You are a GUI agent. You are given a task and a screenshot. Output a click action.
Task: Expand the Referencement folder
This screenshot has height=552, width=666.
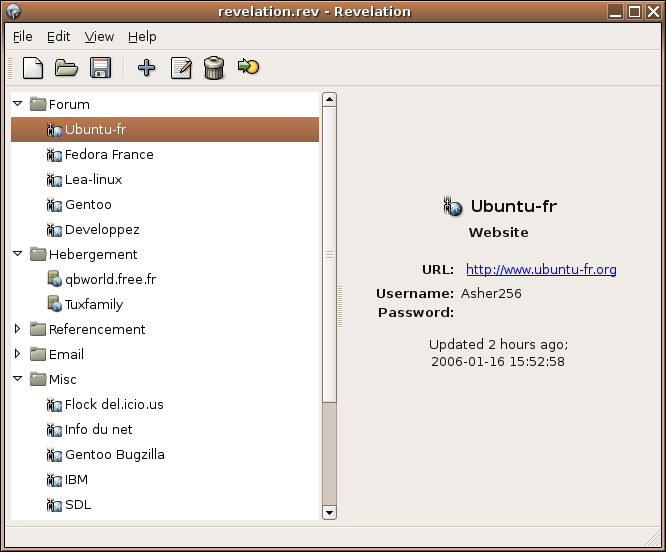17,329
